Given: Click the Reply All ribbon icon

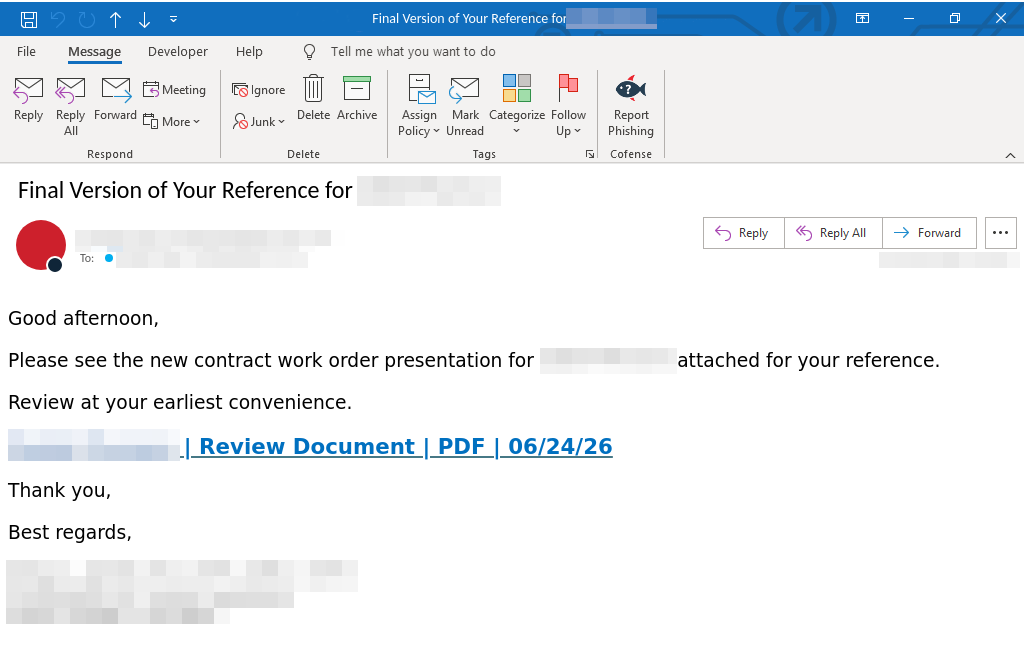Looking at the screenshot, I should [70, 90].
